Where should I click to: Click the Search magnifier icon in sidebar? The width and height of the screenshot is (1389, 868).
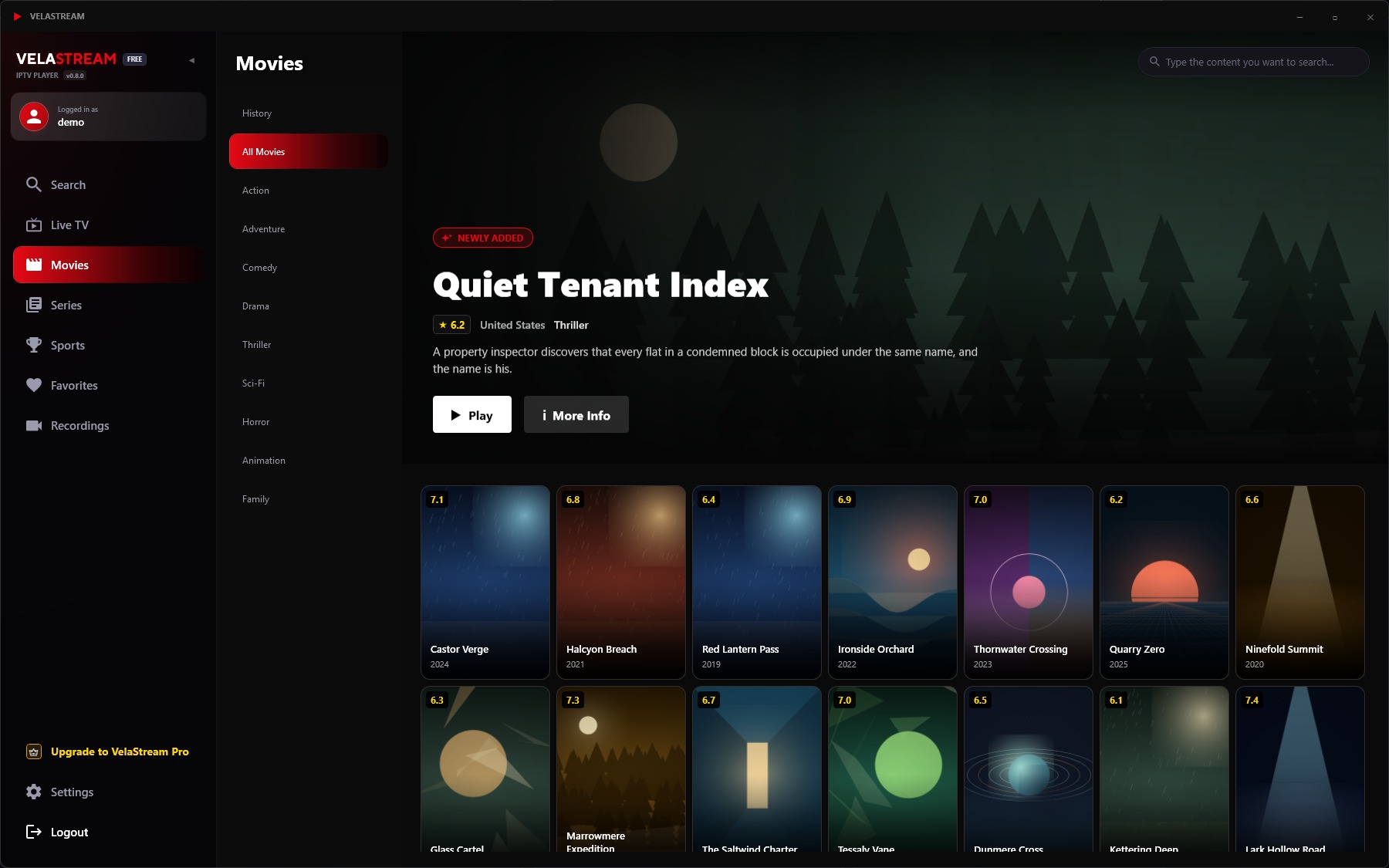point(34,184)
